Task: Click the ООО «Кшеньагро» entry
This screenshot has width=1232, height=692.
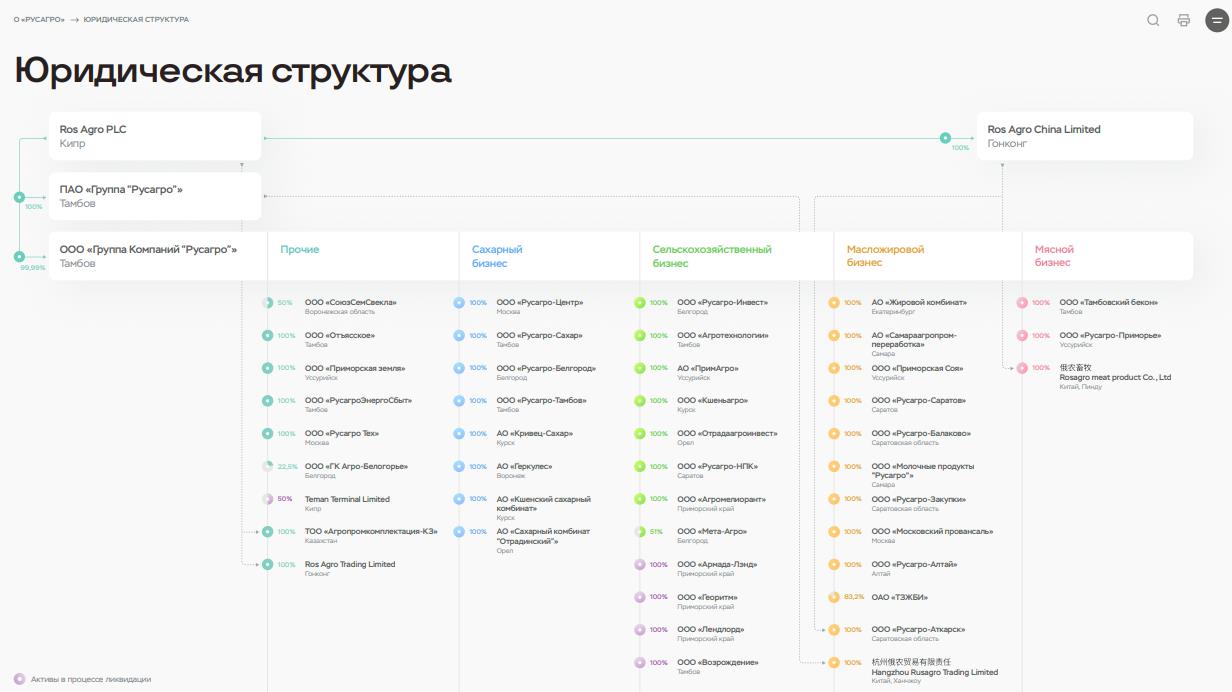Action: pos(712,405)
